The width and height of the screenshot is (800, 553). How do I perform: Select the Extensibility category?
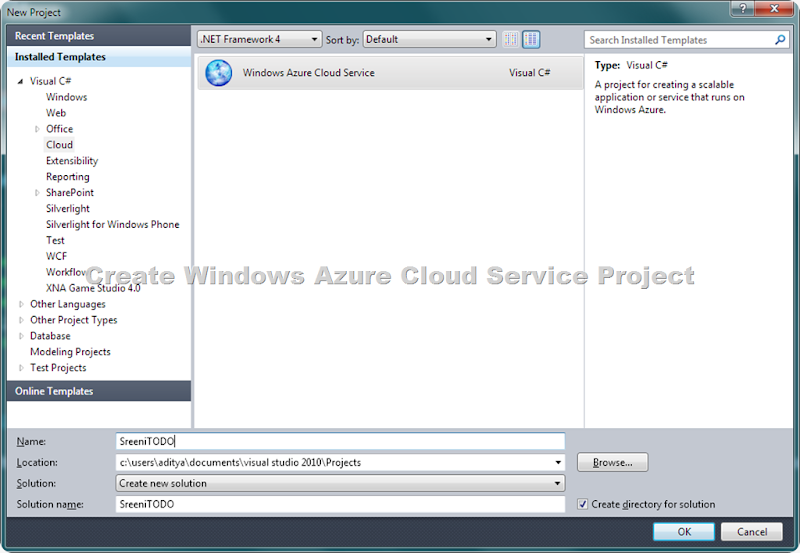[72, 161]
